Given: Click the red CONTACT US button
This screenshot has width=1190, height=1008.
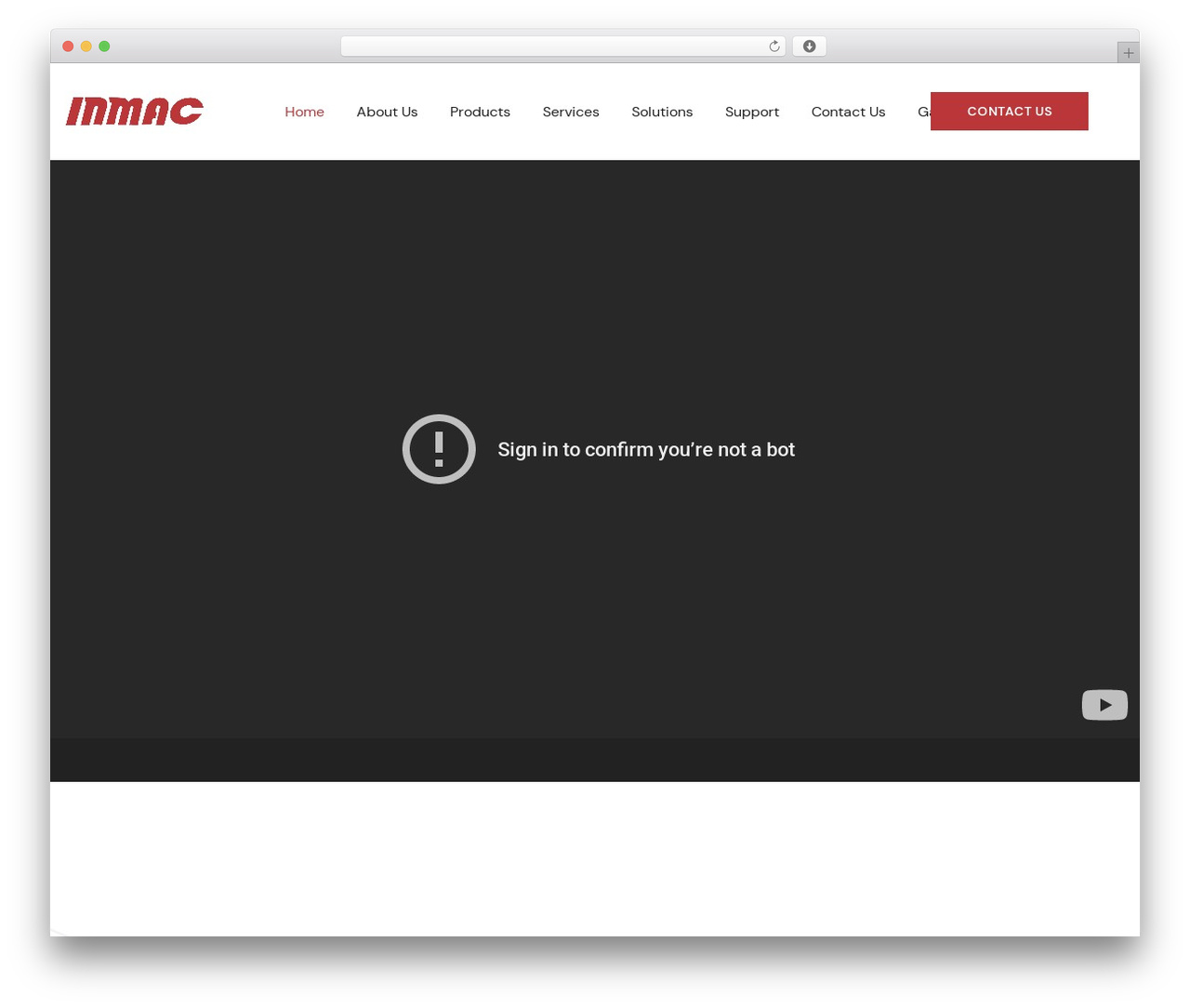Looking at the screenshot, I should 1010,112.
